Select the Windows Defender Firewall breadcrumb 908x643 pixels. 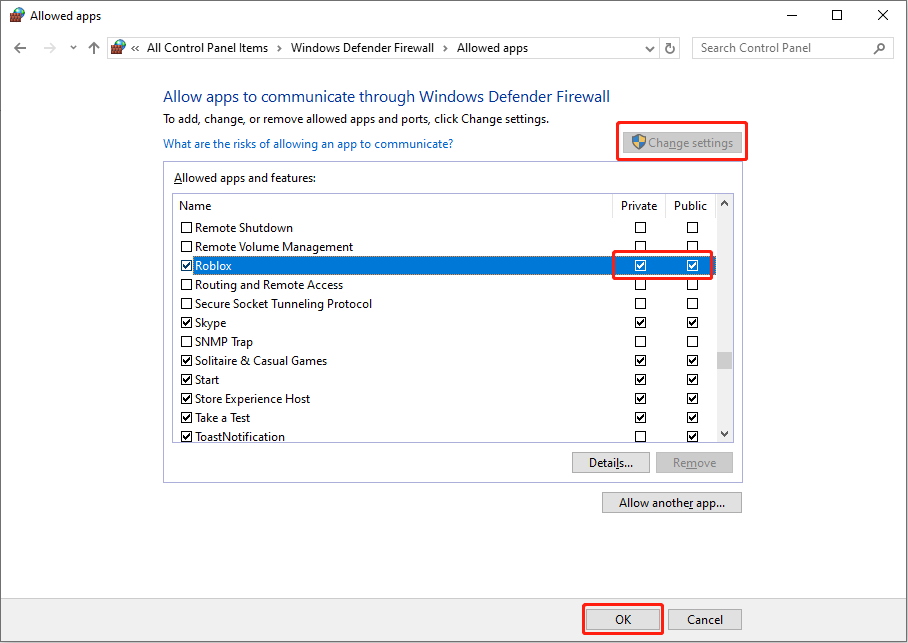364,47
